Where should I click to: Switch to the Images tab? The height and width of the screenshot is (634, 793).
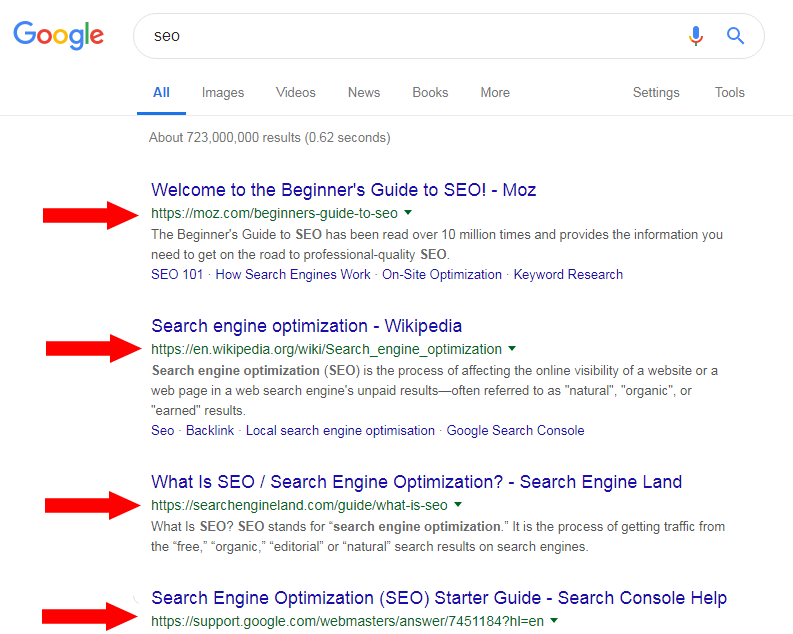tap(223, 93)
